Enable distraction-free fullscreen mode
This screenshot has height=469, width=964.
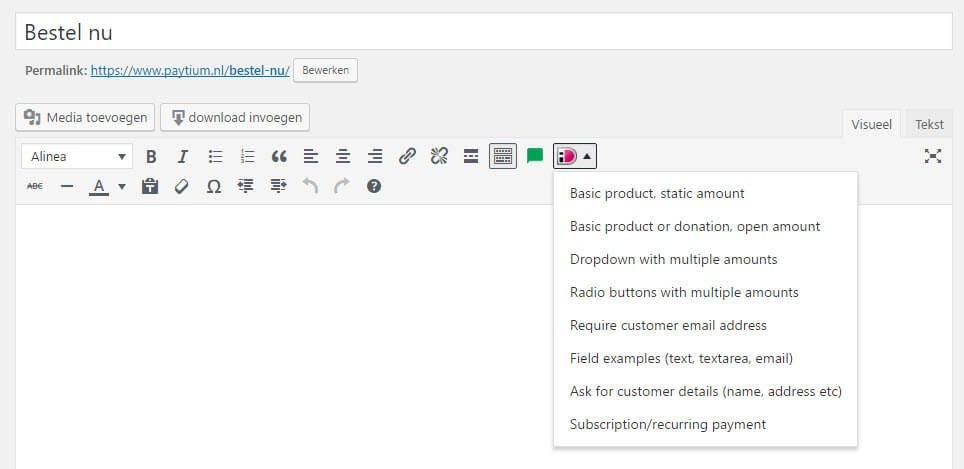[x=933, y=156]
